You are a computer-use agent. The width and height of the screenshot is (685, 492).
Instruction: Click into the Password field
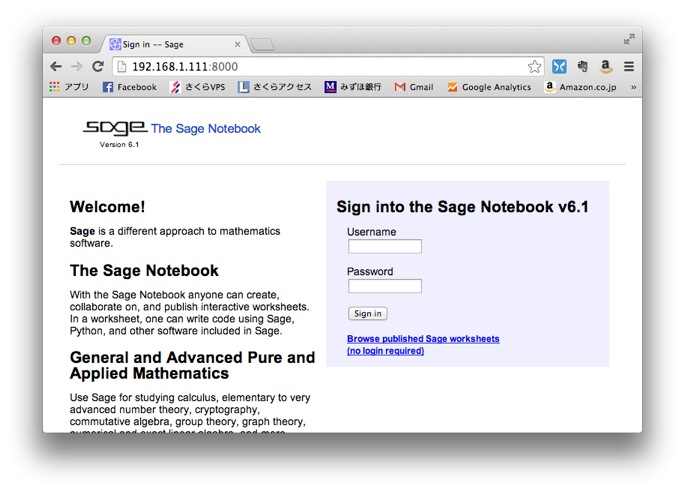pyautogui.click(x=384, y=286)
